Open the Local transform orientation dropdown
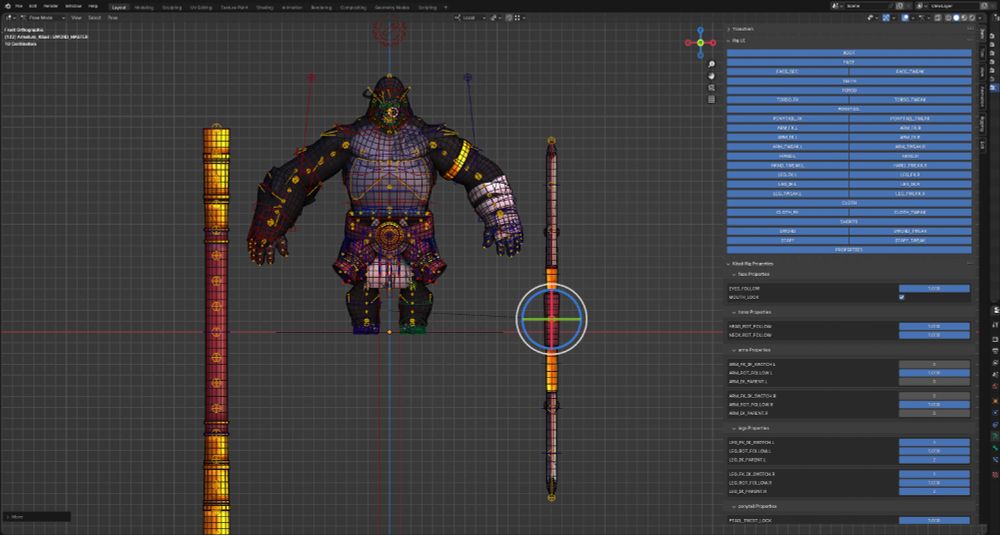Viewport: 1000px width, 535px height. [472, 17]
